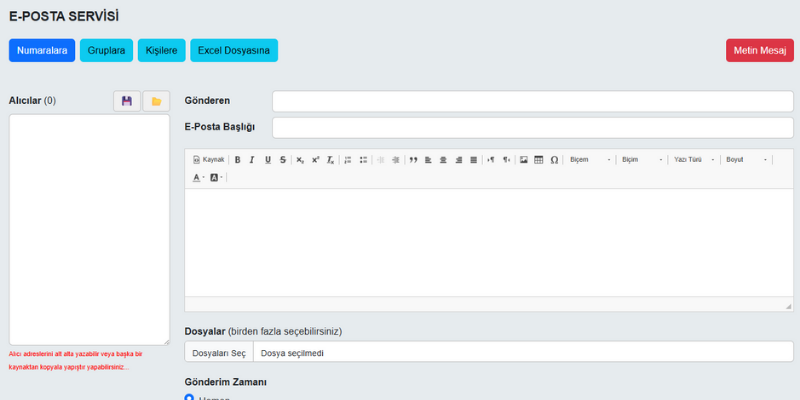Image resolution: width=800 pixels, height=400 pixels.
Task: Open the Boyut font size dropdown
Action: point(746,160)
